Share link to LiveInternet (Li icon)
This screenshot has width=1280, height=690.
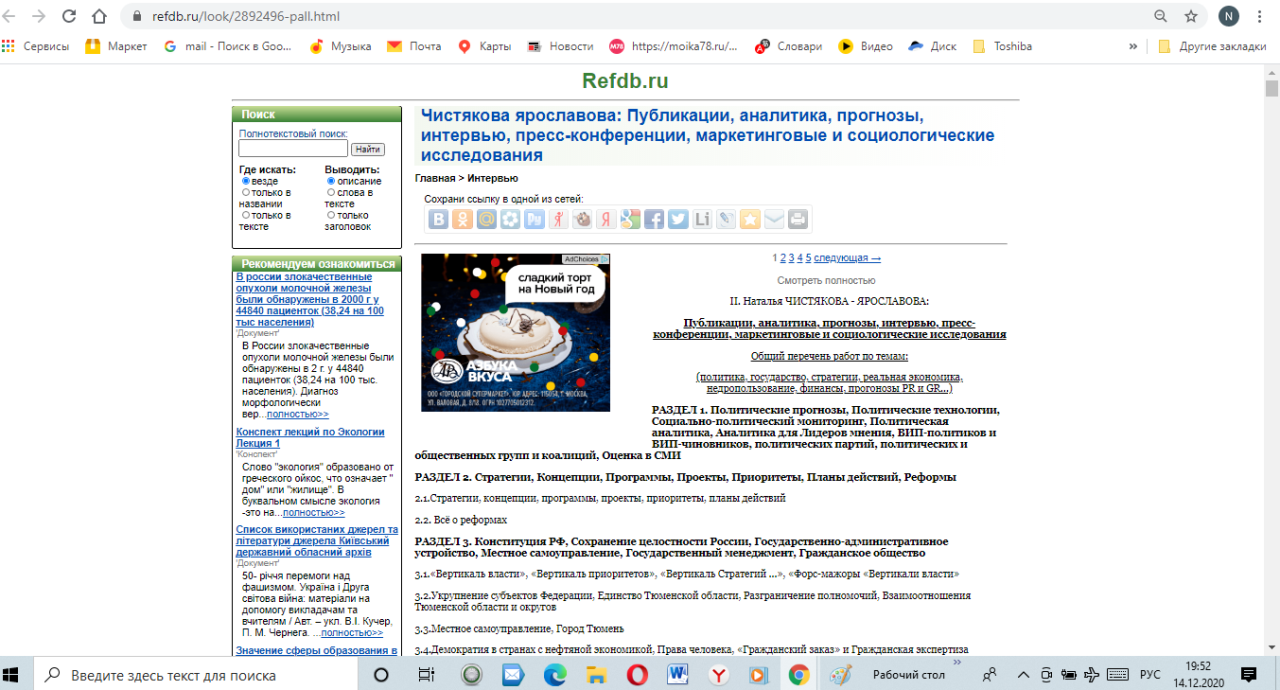click(x=702, y=219)
